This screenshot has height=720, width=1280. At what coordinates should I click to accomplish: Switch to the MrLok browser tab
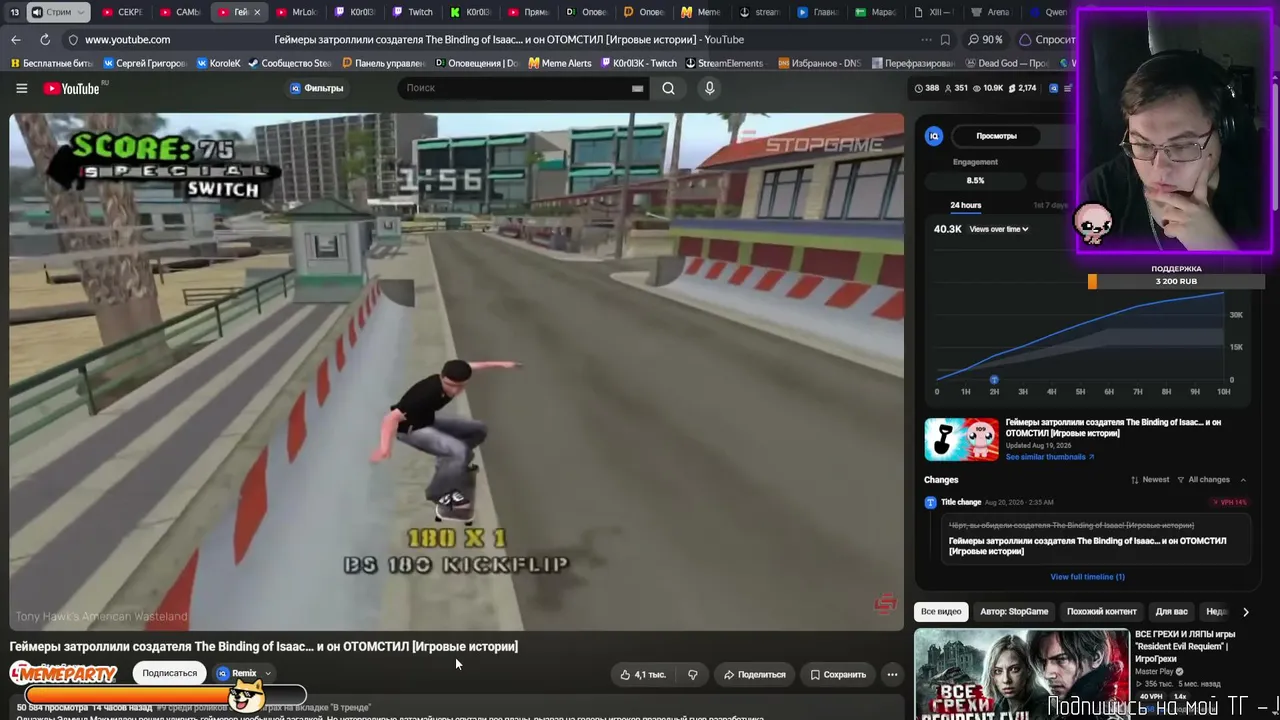click(x=296, y=12)
